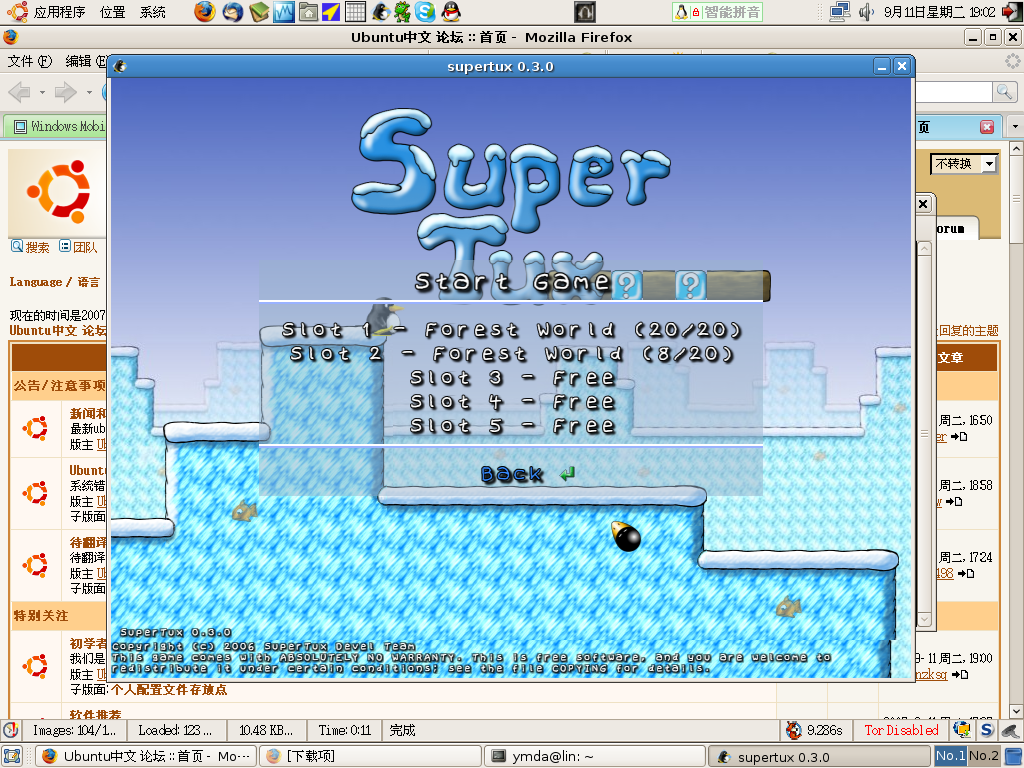The image size is (1024, 768).
Task: Click the logout door icon in top panel
Action: pos(1012,12)
